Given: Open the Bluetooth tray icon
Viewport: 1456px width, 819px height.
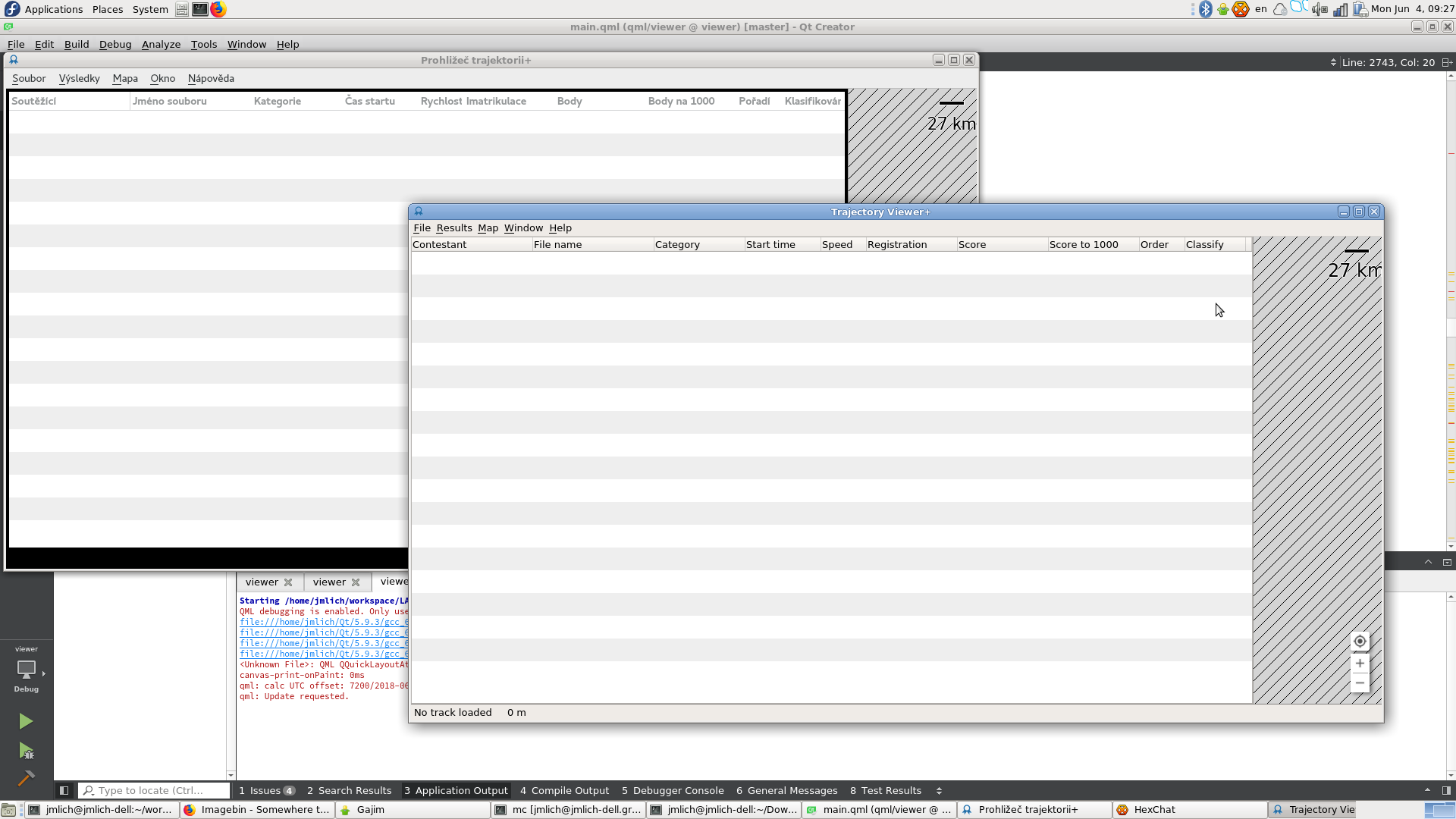Looking at the screenshot, I should coord(1206,9).
